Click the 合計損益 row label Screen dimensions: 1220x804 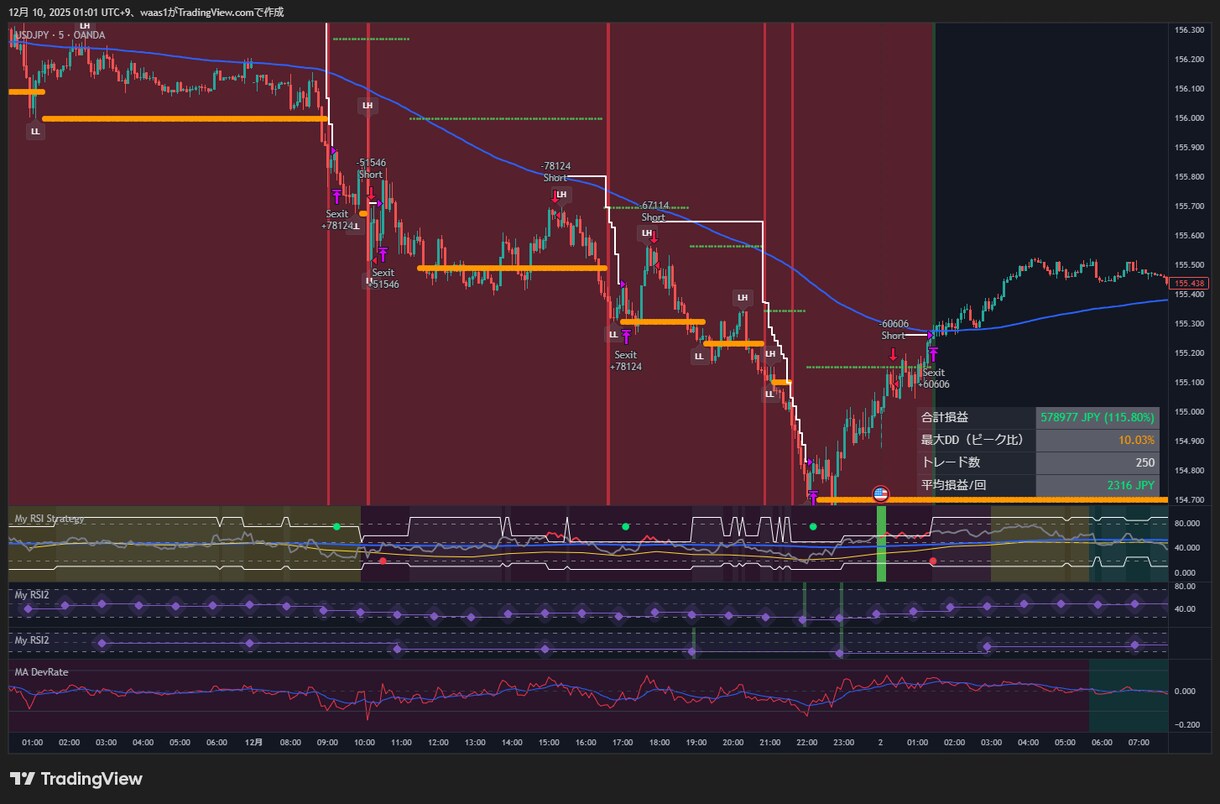point(944,417)
